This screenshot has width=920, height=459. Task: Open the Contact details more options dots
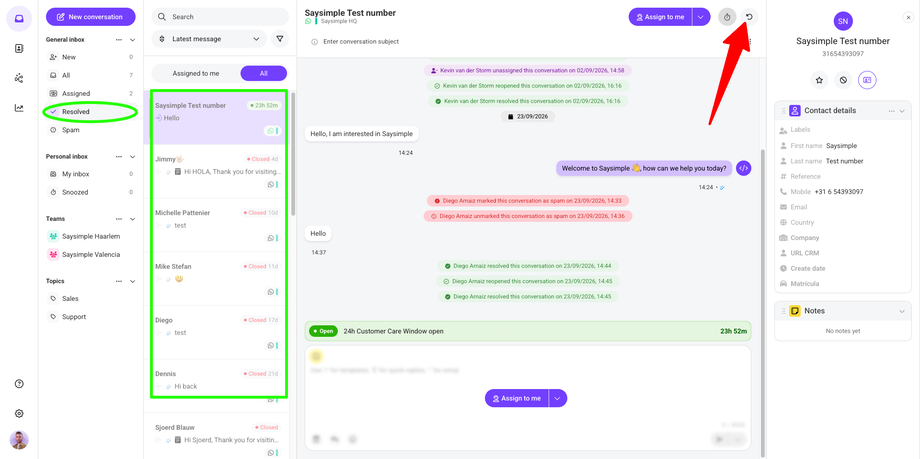click(892, 110)
